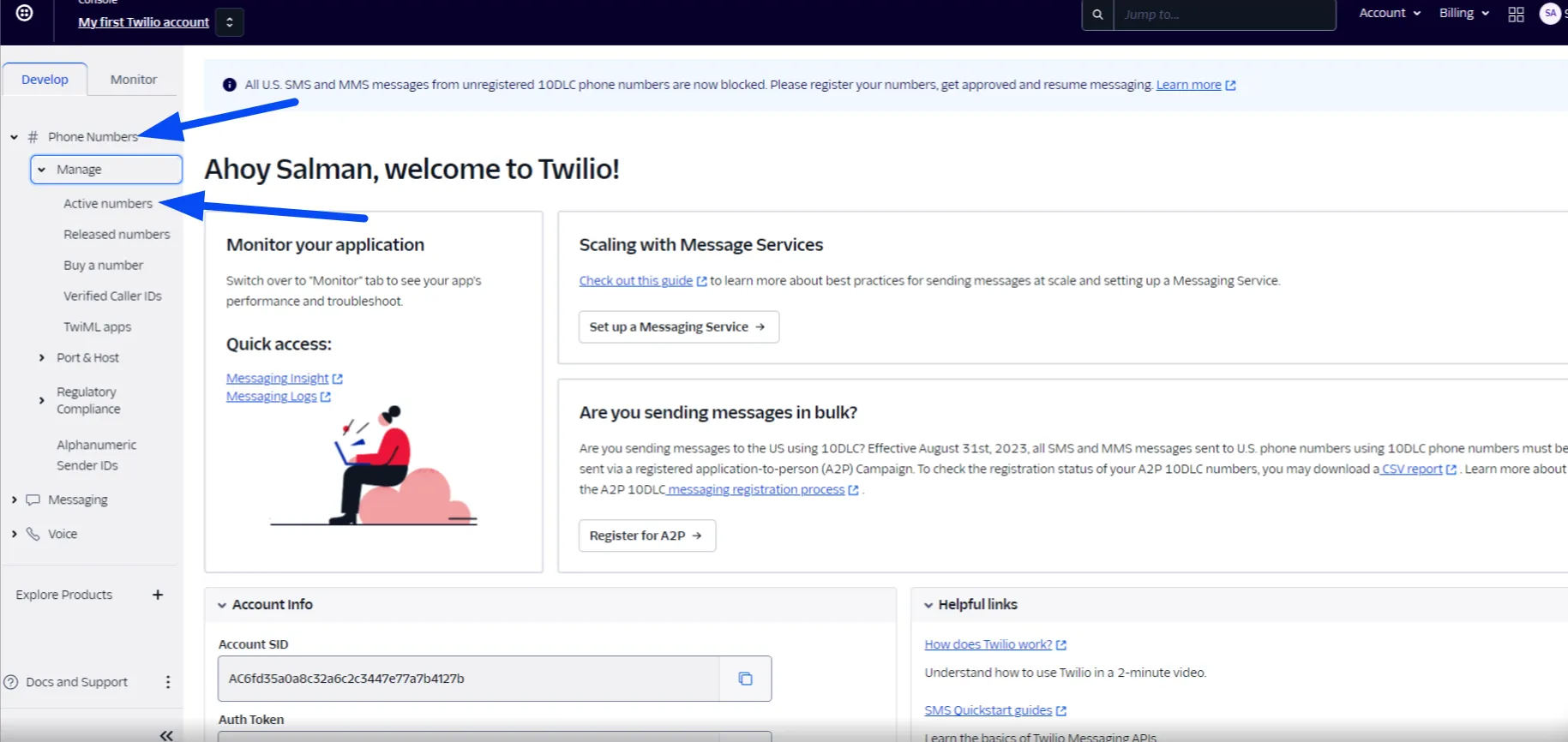The image size is (1568, 742).
Task: Click the SA user avatar
Action: point(1550,13)
